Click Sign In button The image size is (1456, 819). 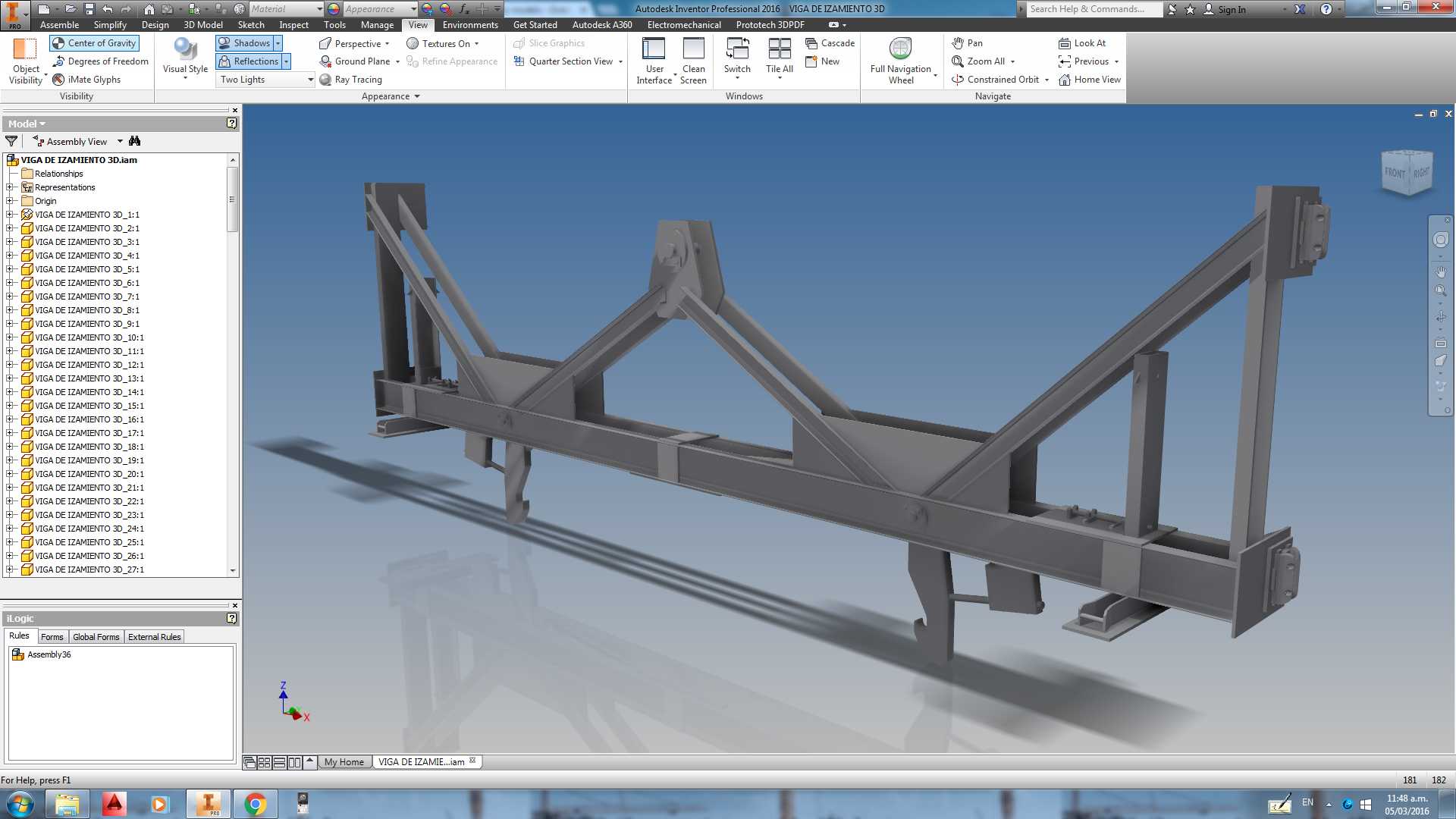click(1225, 9)
